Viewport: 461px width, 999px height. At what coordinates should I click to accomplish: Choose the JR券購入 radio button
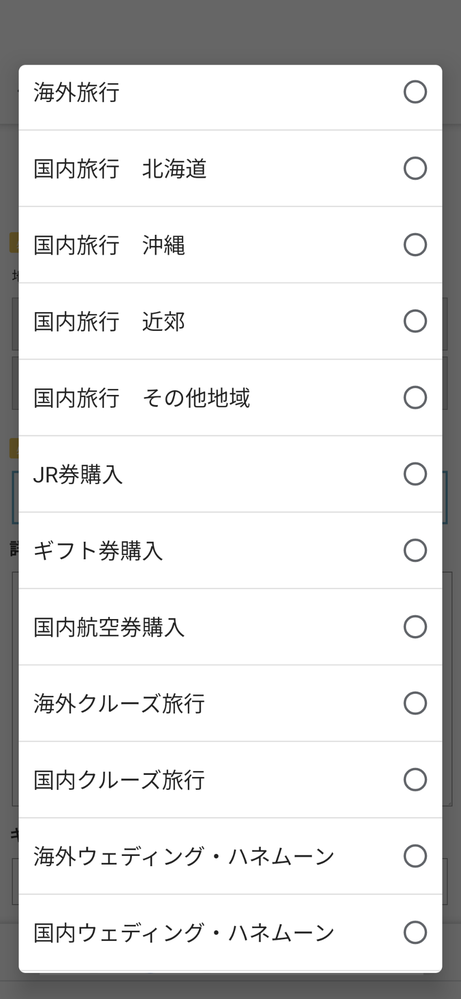[415, 474]
